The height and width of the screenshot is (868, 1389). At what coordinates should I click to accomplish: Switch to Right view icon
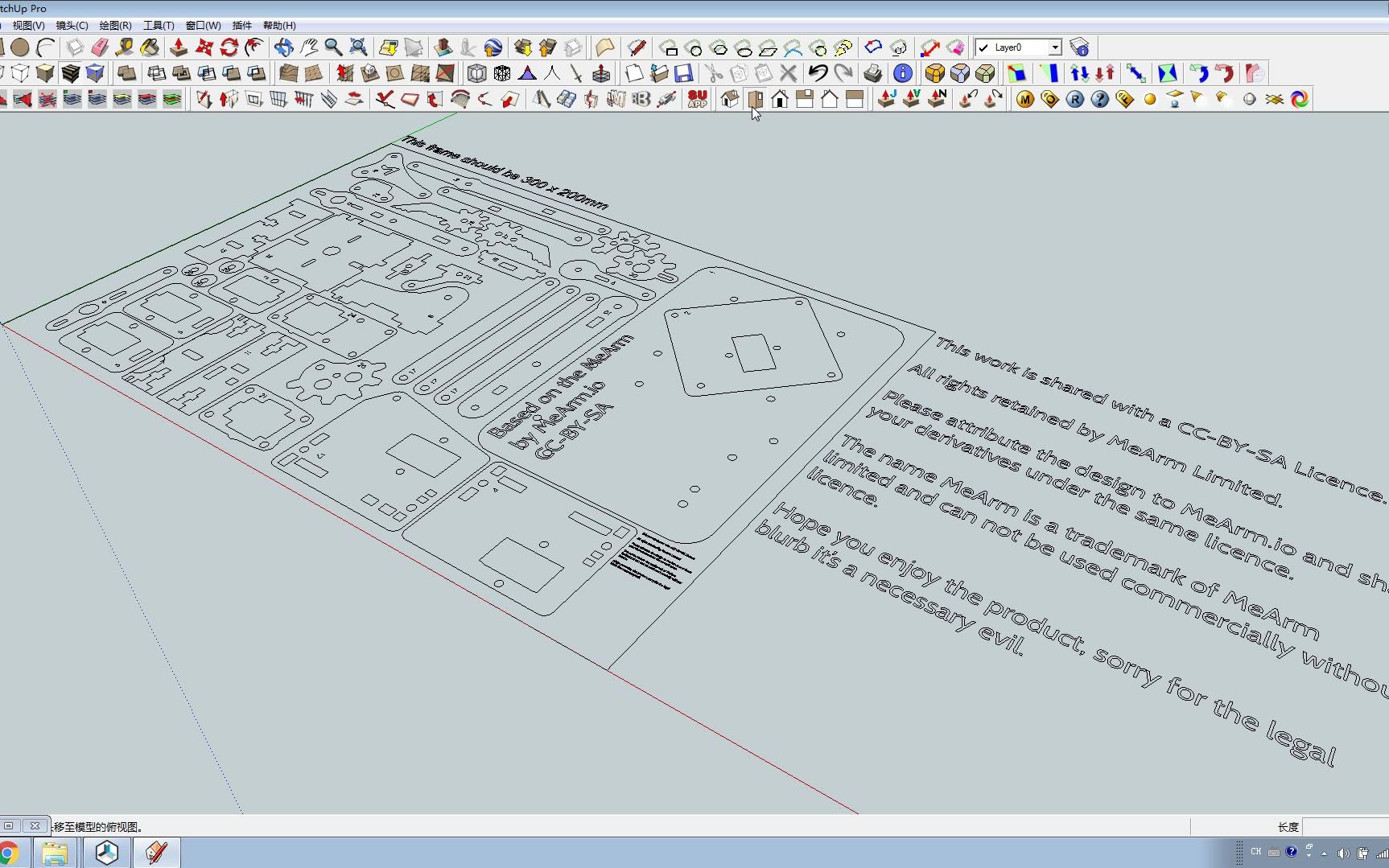[805, 99]
